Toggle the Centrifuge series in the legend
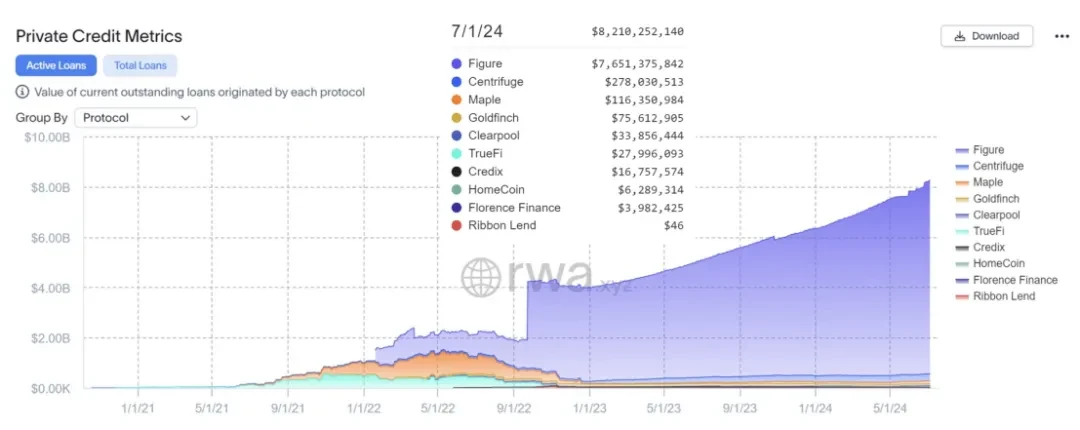 (997, 166)
